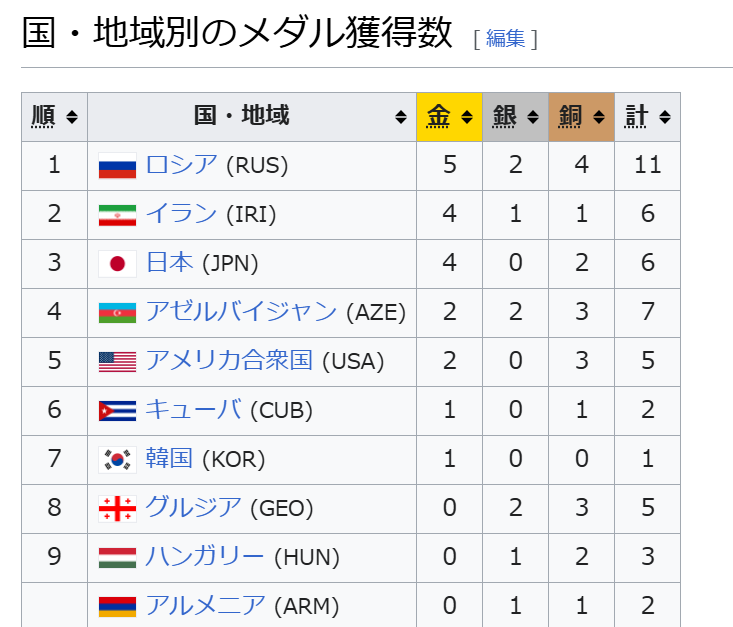Sort table by 順 rank column

tap(54, 117)
